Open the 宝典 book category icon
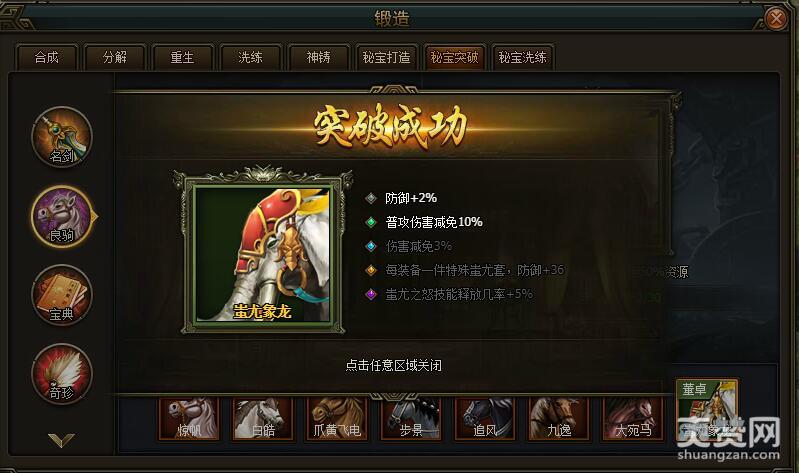 coord(62,296)
